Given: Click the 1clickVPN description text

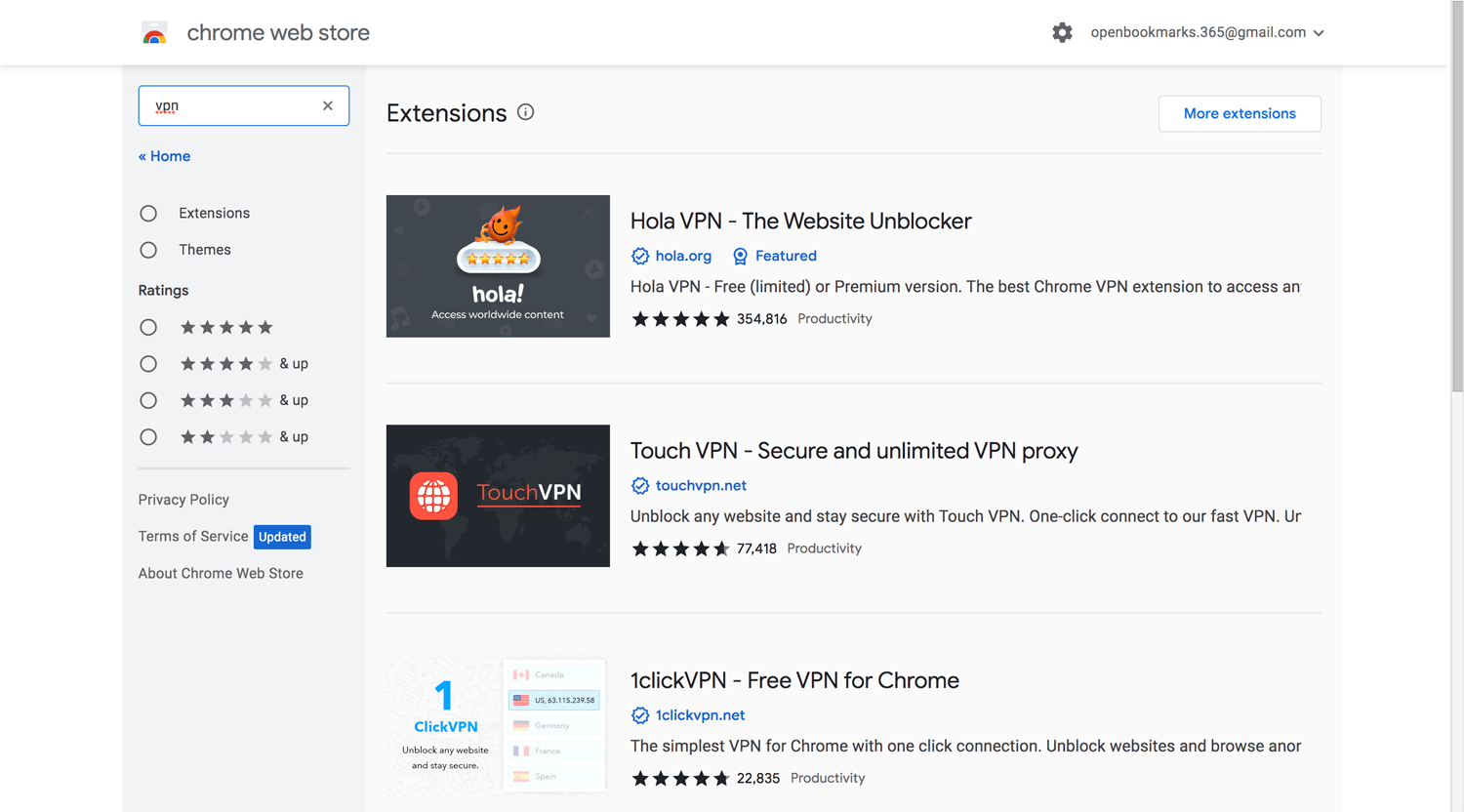Looking at the screenshot, I should (x=965, y=746).
